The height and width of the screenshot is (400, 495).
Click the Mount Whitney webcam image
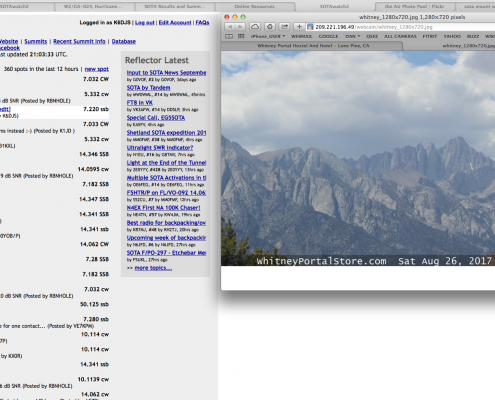pyautogui.click(x=358, y=158)
